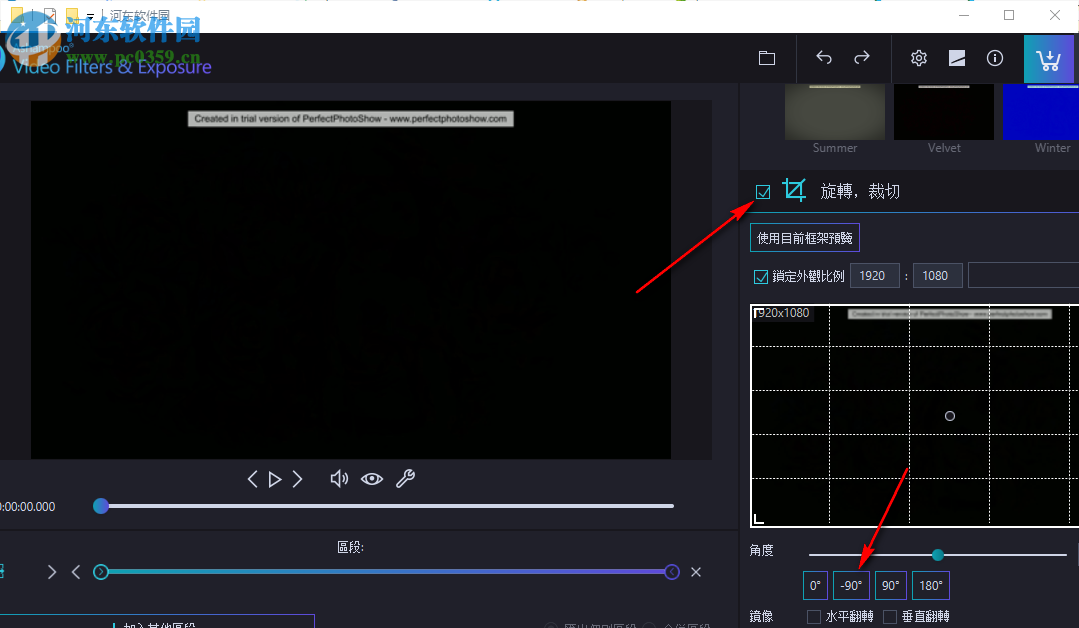This screenshot has width=1079, height=628.
Task: Click the 使用目前框架預覽 button
Action: [805, 237]
